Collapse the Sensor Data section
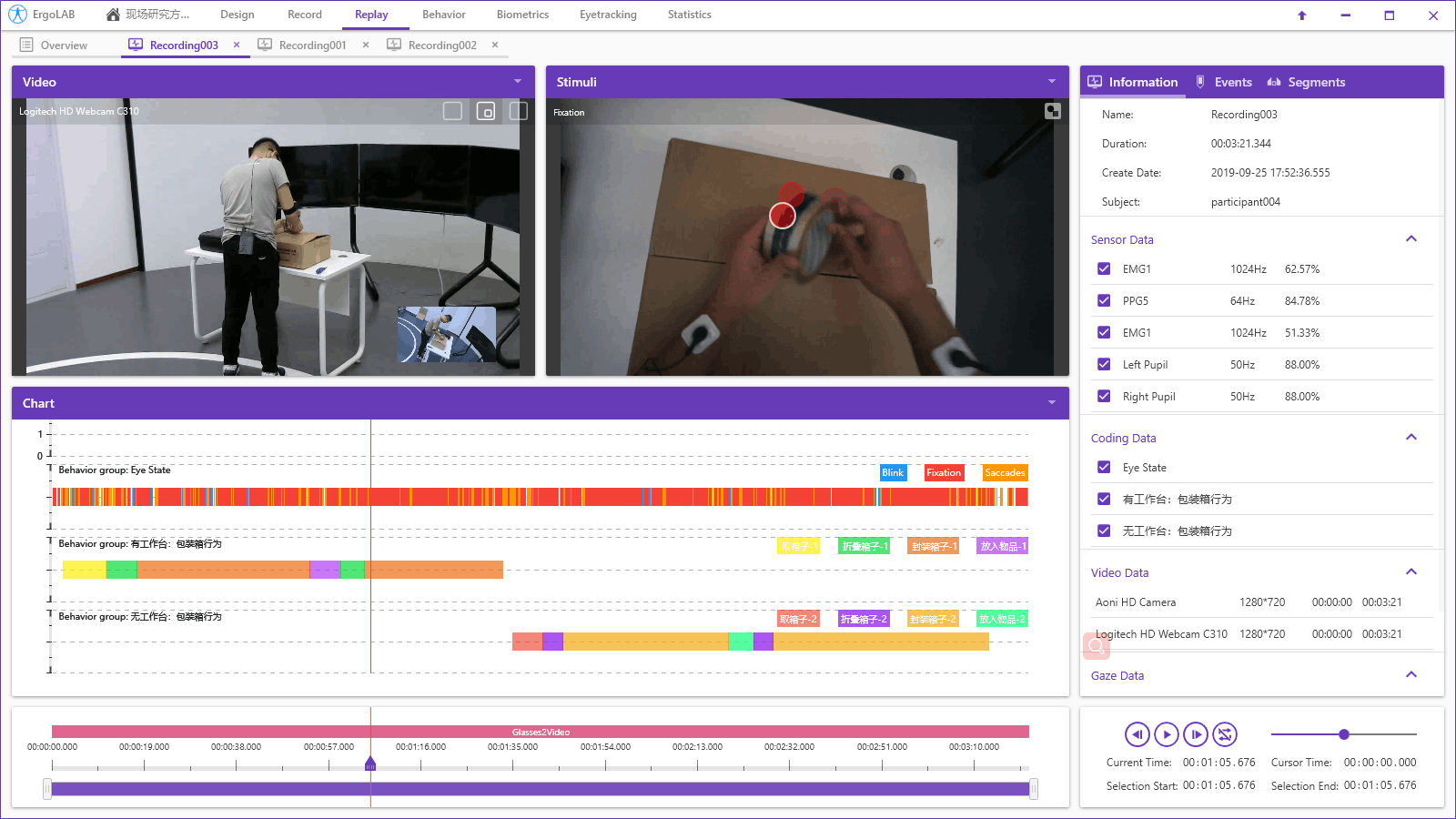 pyautogui.click(x=1411, y=239)
